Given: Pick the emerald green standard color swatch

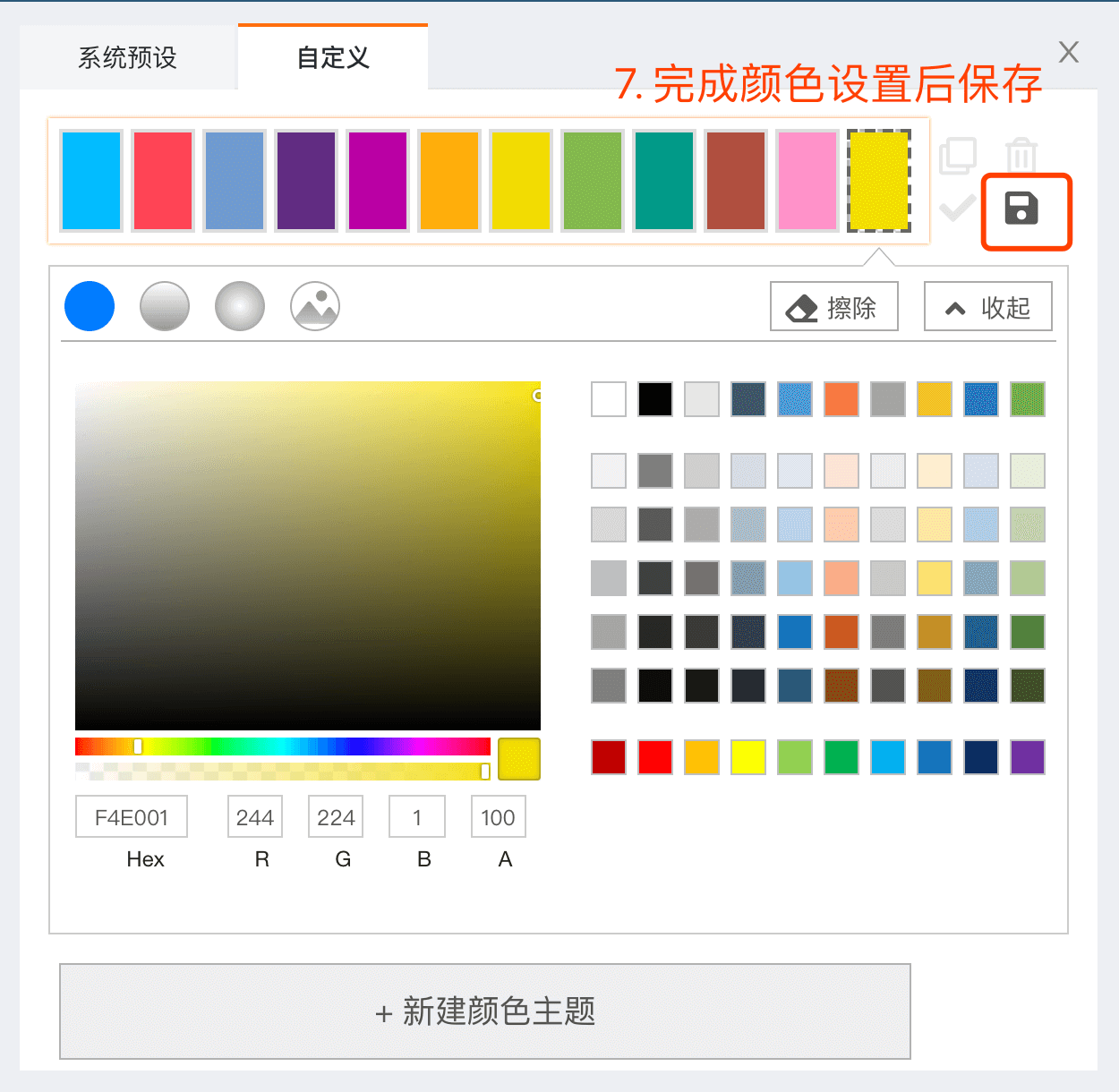Looking at the screenshot, I should (841, 757).
